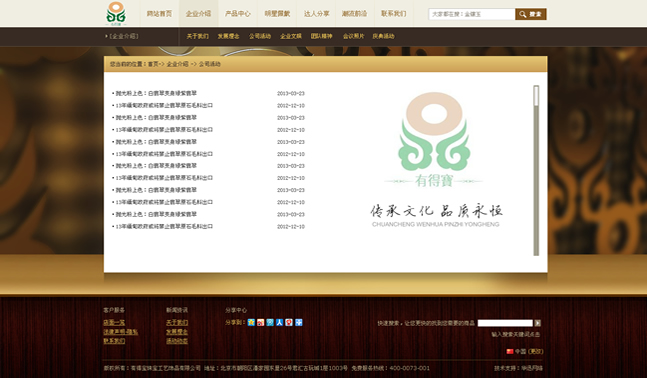Click the 技术支持 link at footer right
Screen dimensions: 647x378
pyautogui.click(x=518, y=368)
